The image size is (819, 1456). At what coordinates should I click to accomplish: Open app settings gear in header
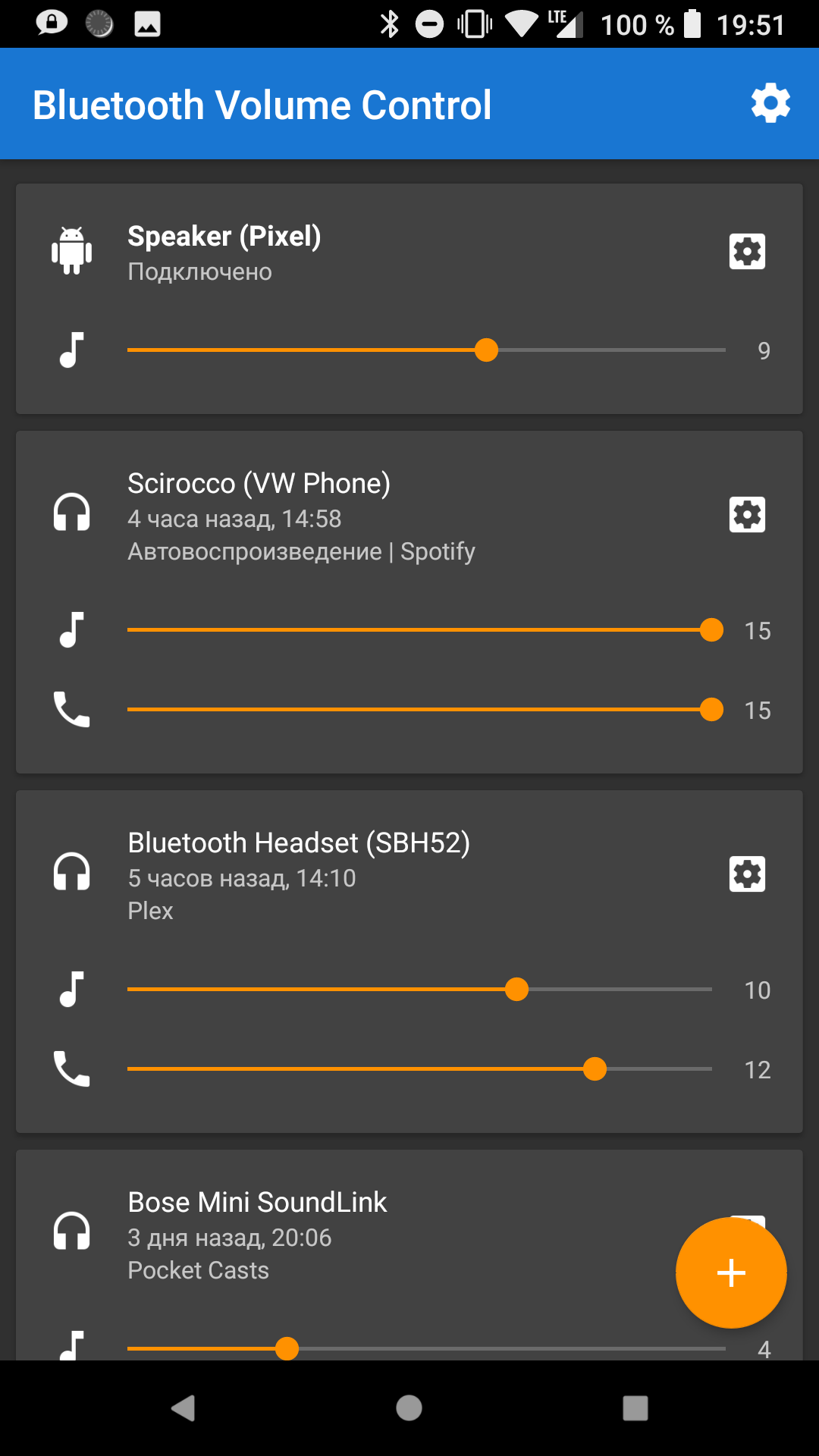(x=770, y=103)
